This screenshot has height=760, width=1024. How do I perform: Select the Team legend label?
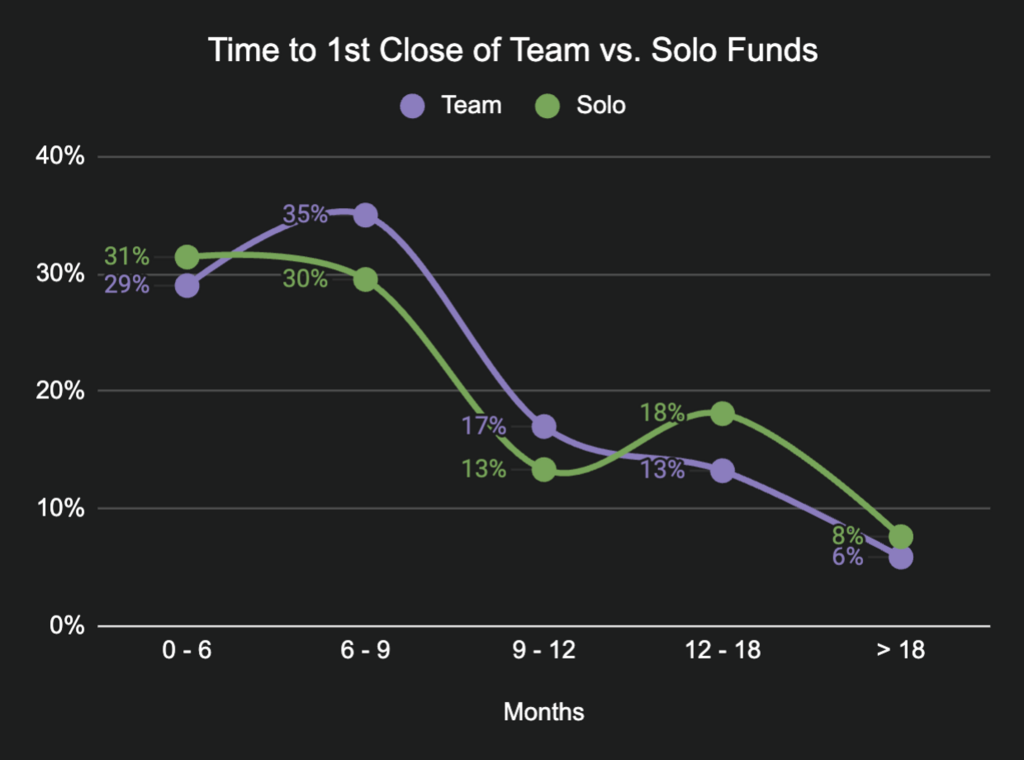pyautogui.click(x=471, y=105)
